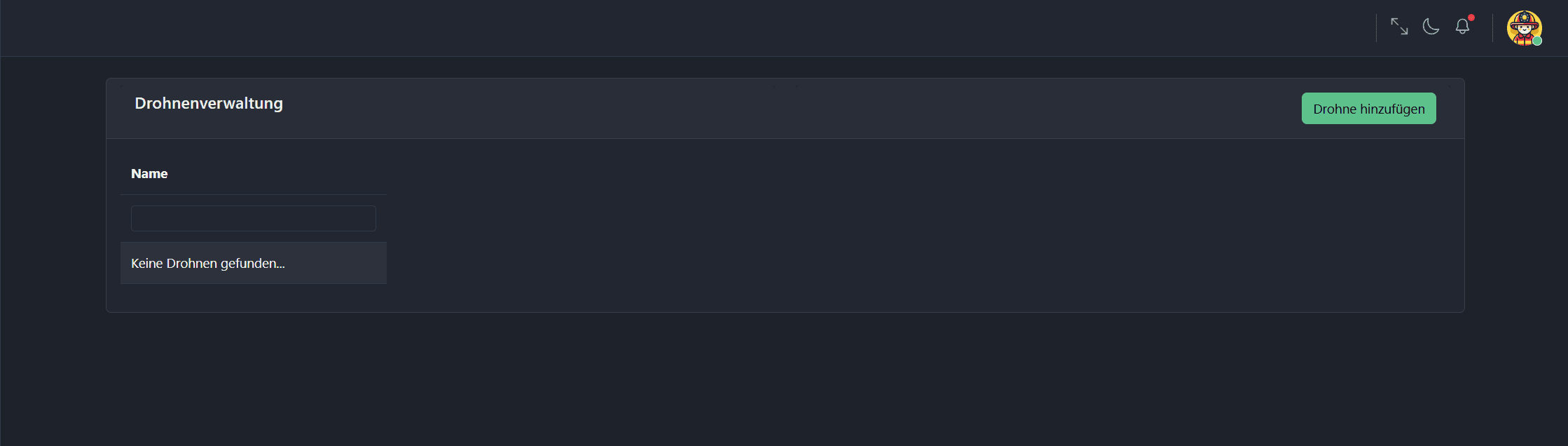The height and width of the screenshot is (446, 1568).
Task: Show the notification list from the header
Action: (1462, 27)
